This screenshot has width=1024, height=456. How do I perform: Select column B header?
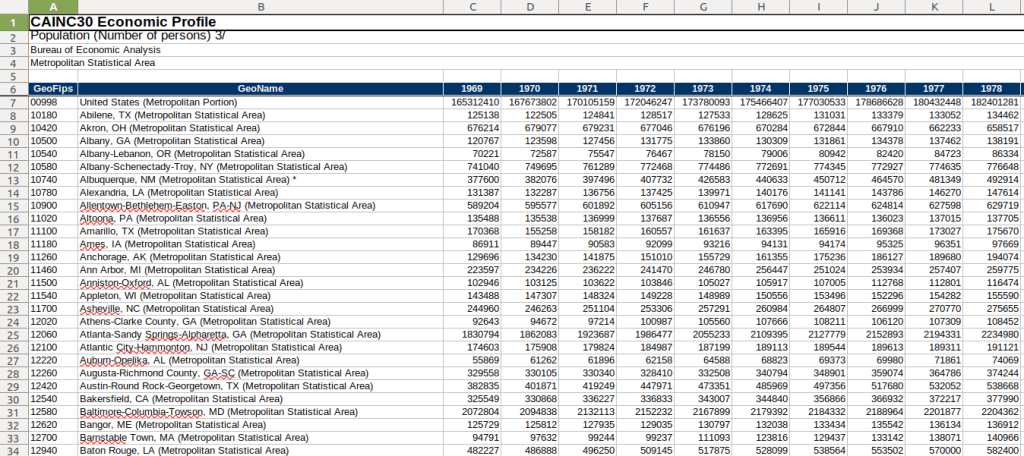coord(260,7)
